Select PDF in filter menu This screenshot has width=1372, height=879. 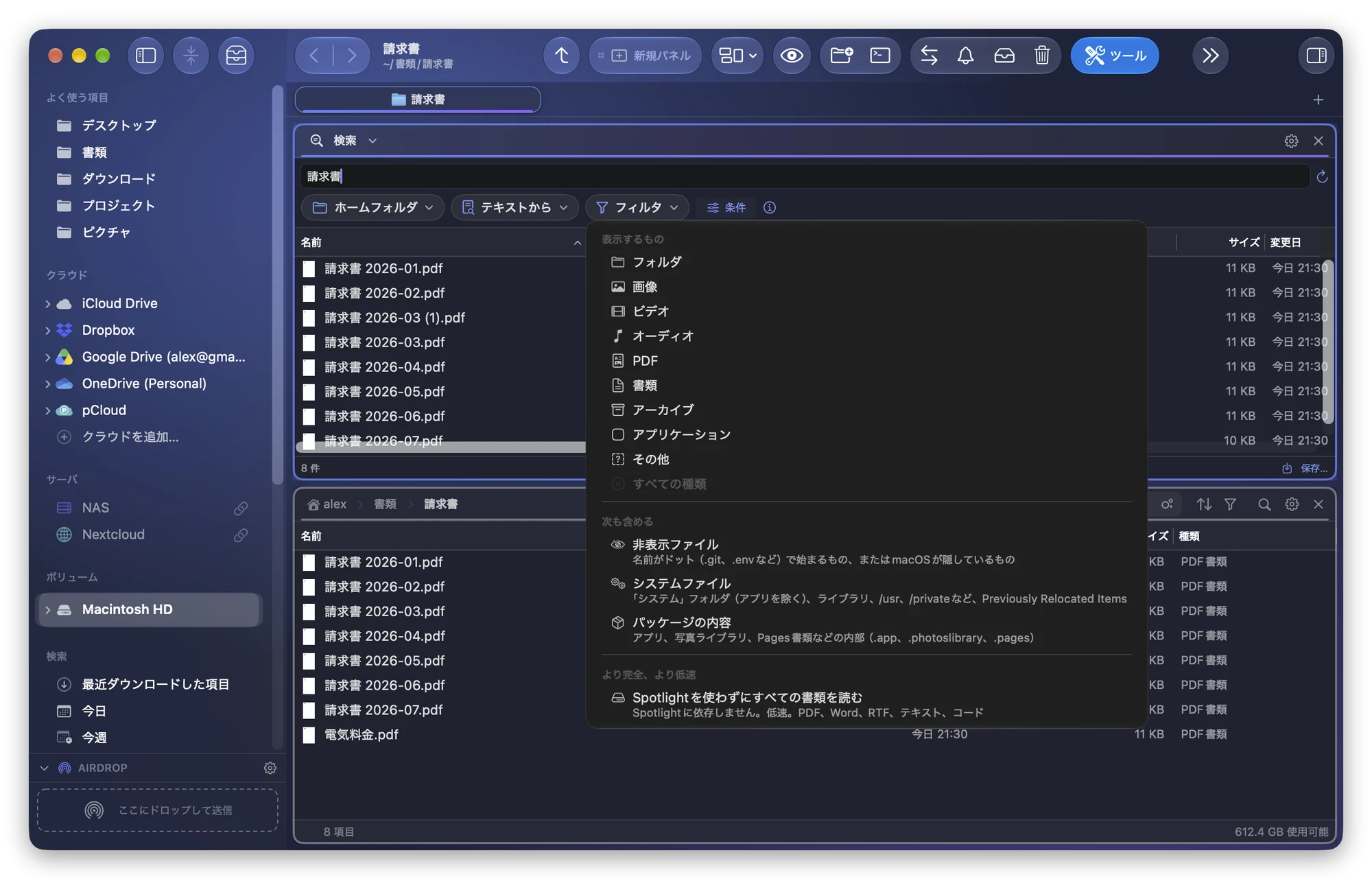(867, 361)
